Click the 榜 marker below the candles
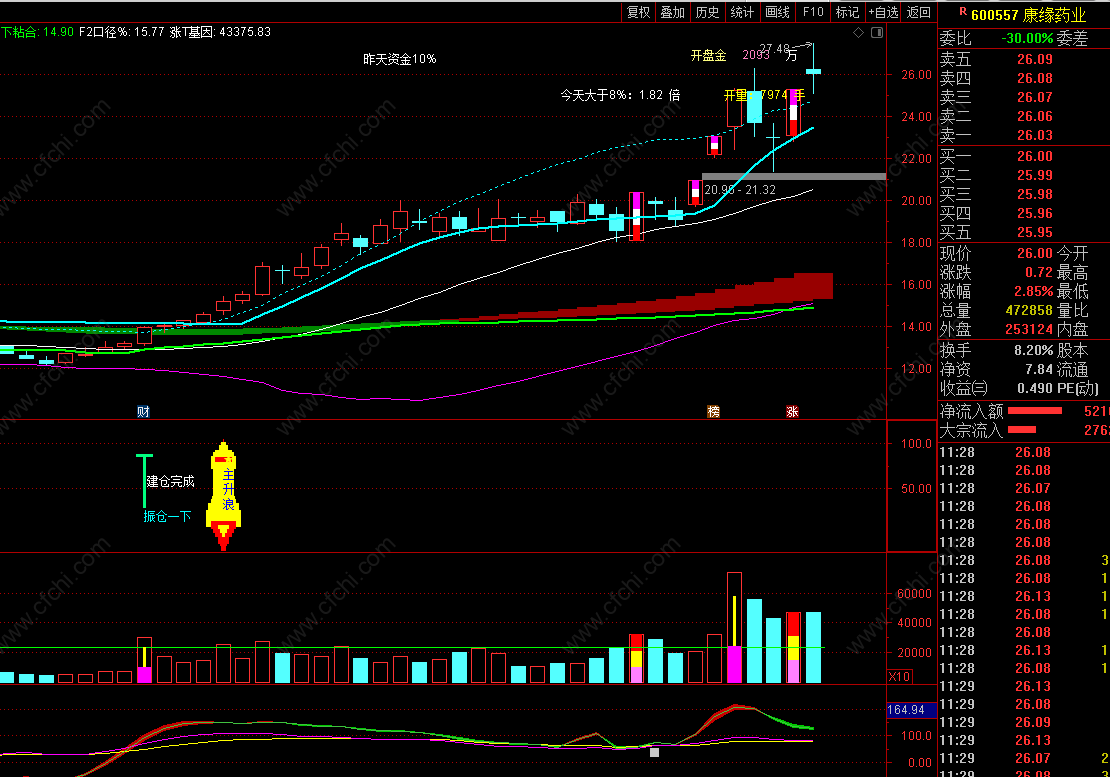Screen dimensions: 1110x777 (x=714, y=412)
